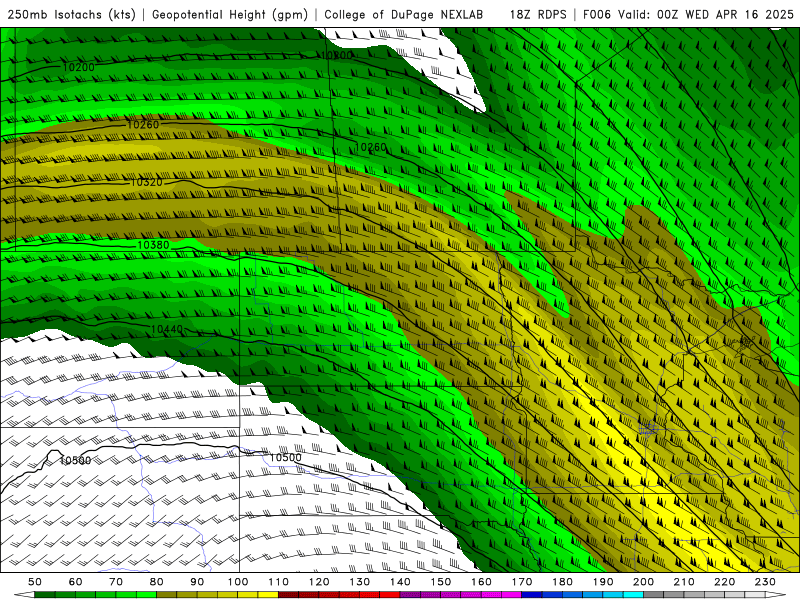The width and height of the screenshot is (800, 600).
Task: Click the "College of DuPage NEXLAB" text
Action: tap(404, 14)
